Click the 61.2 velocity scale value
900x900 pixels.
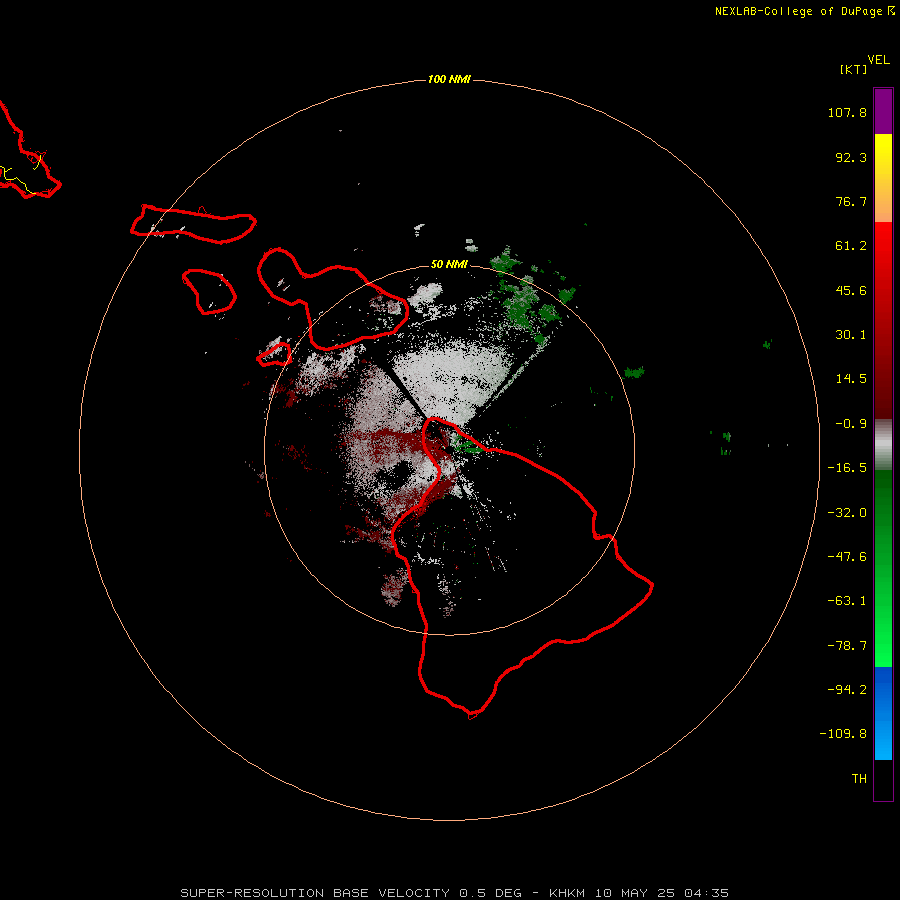[851, 246]
